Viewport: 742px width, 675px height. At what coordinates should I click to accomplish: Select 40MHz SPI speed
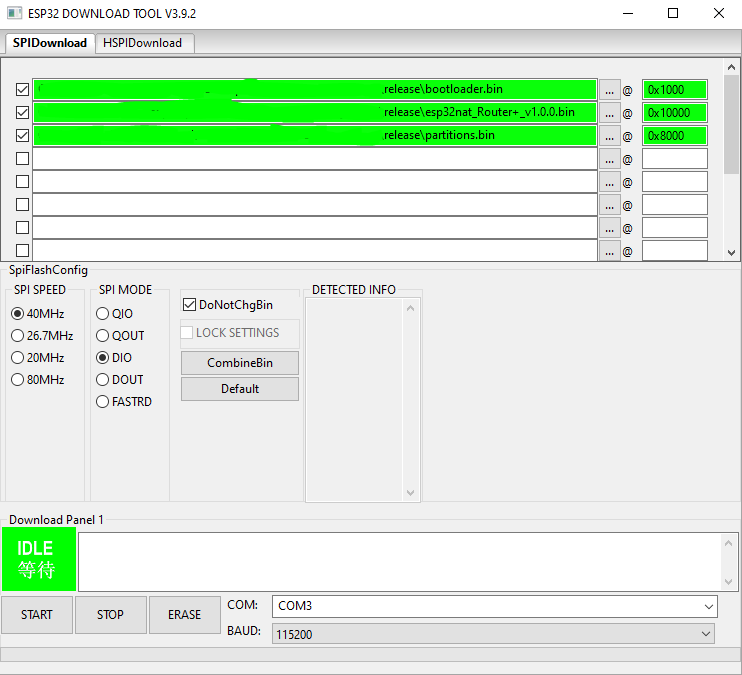(x=38, y=314)
